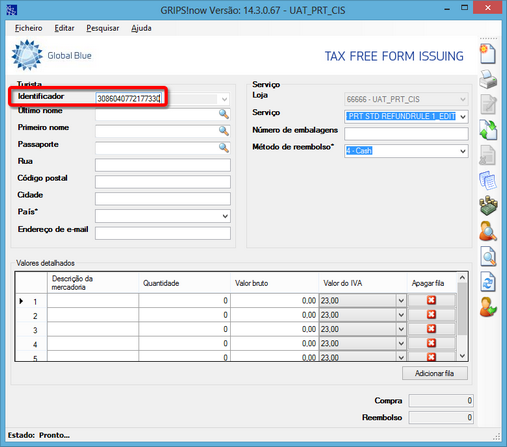Click the person with green arrow icon
The height and width of the screenshot is (447, 507).
point(488,307)
